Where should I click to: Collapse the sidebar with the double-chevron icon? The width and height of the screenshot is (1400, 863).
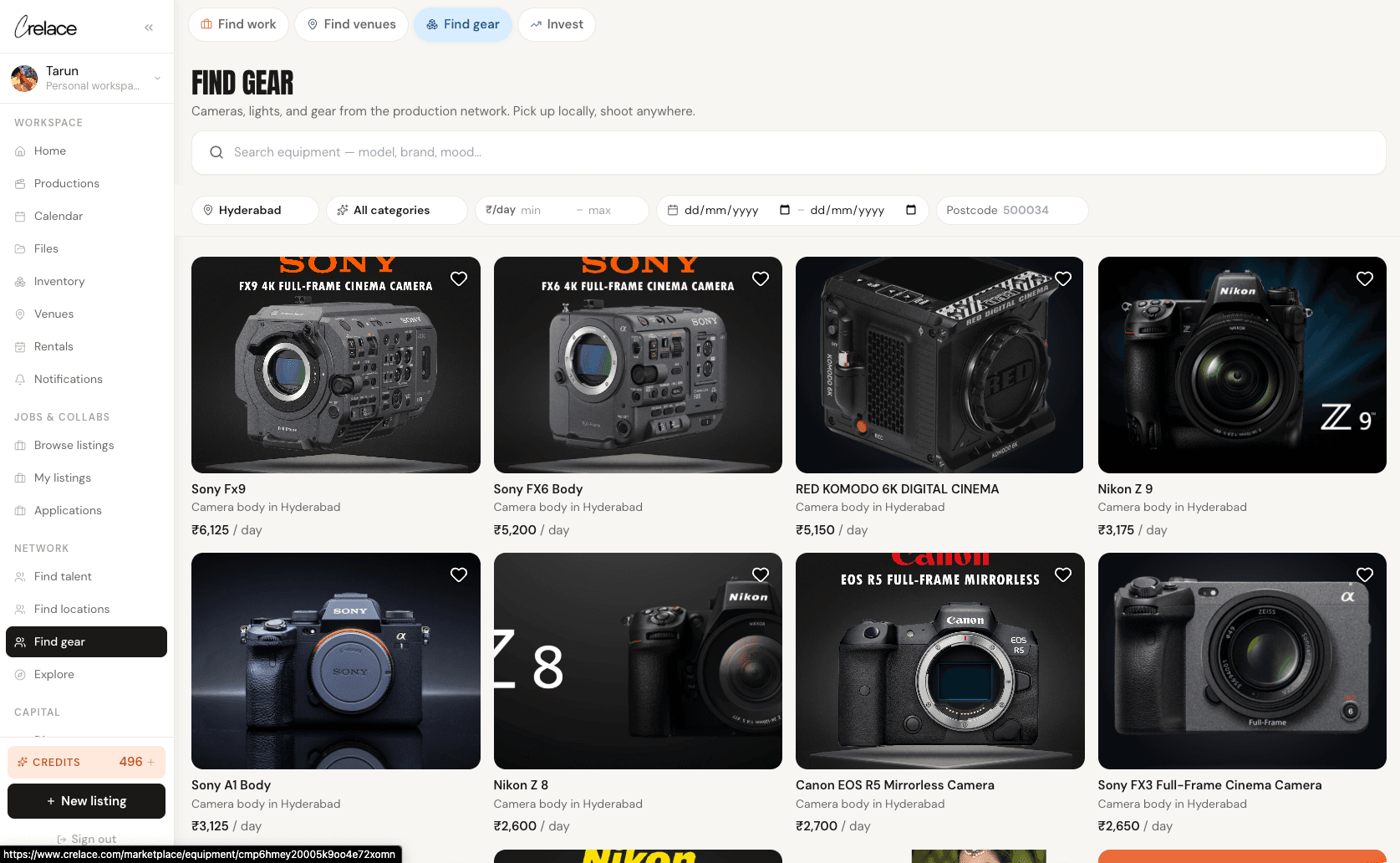(x=149, y=28)
